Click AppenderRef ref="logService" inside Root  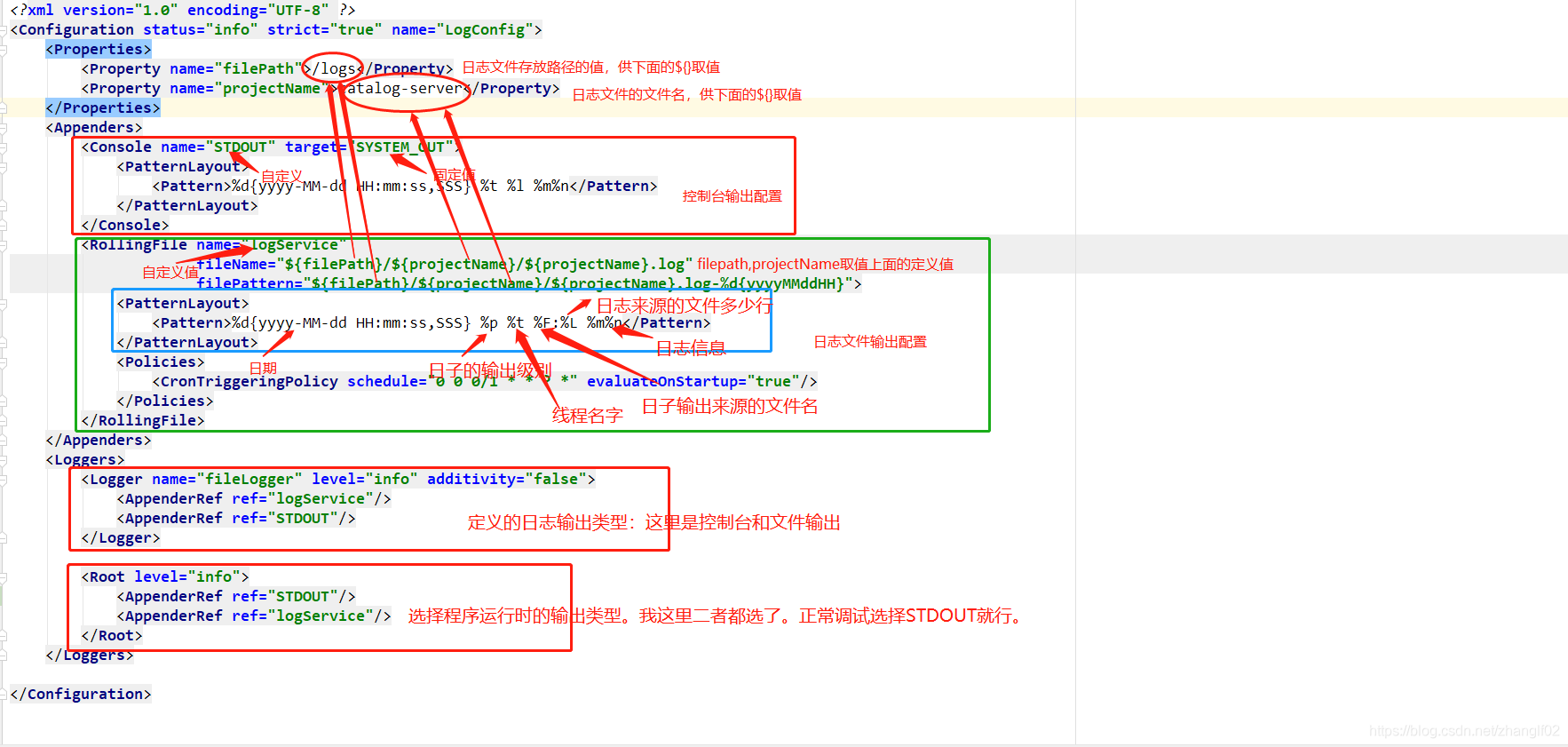click(x=254, y=616)
